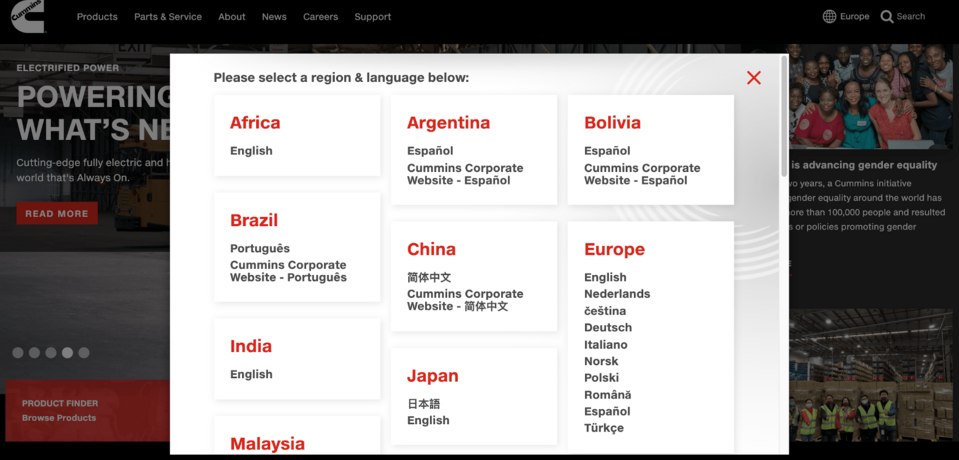Select English under Japan
959x460 pixels.
point(428,420)
